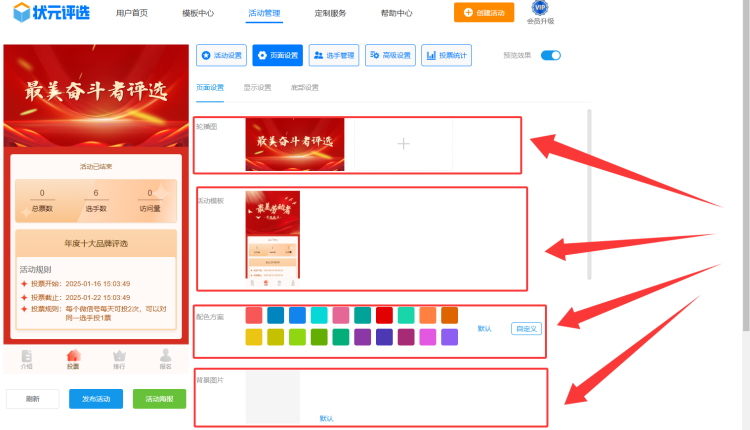This screenshot has width=750, height=430.
Task: Go to 用户首页 in the top navigation
Action: click(132, 13)
